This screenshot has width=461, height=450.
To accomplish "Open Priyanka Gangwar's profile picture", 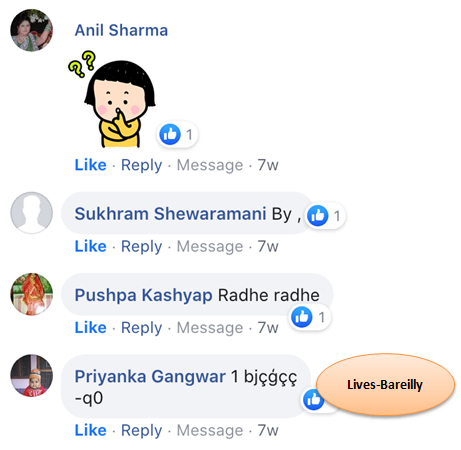I will pos(32,376).
